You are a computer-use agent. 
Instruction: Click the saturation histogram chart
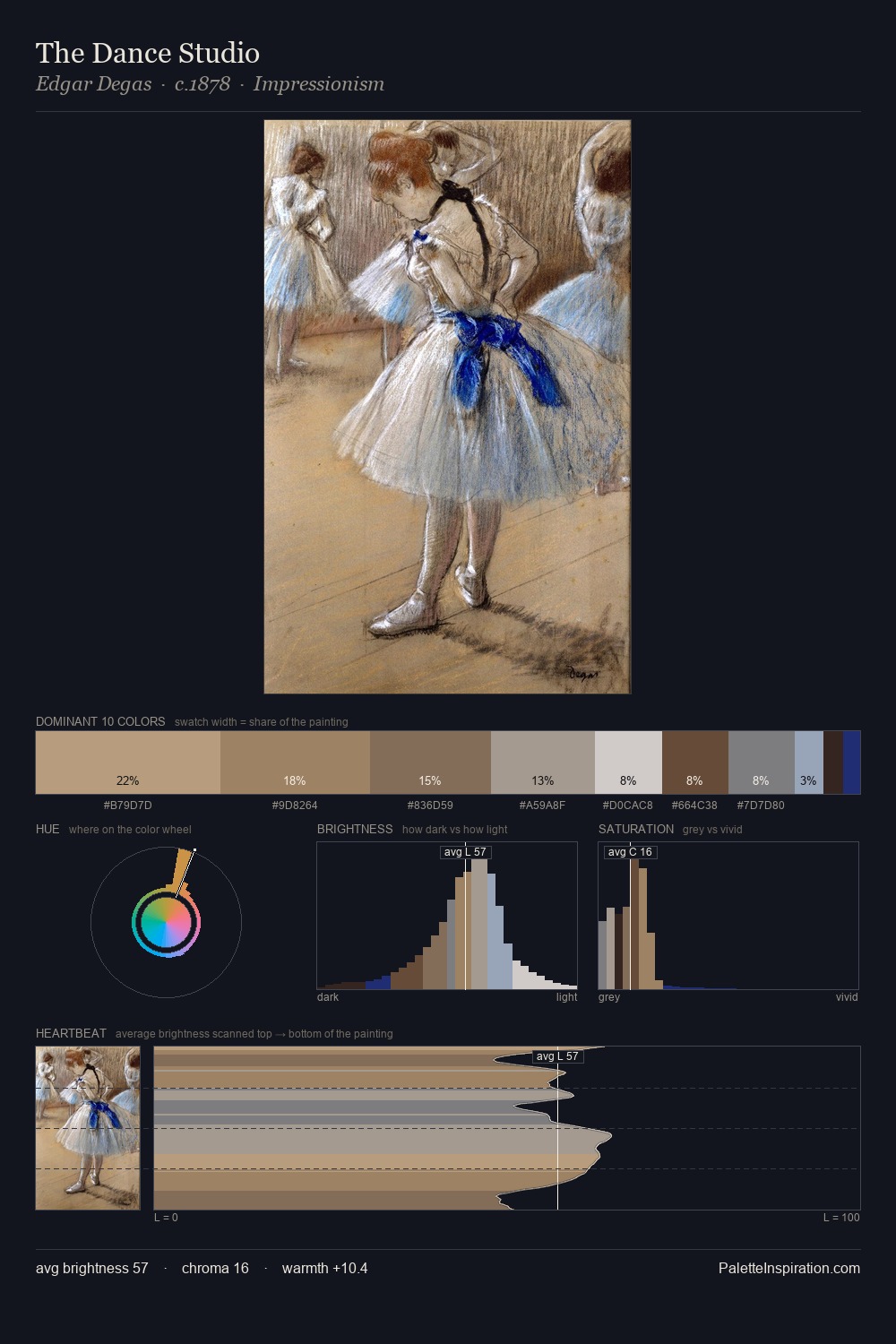pos(728,916)
